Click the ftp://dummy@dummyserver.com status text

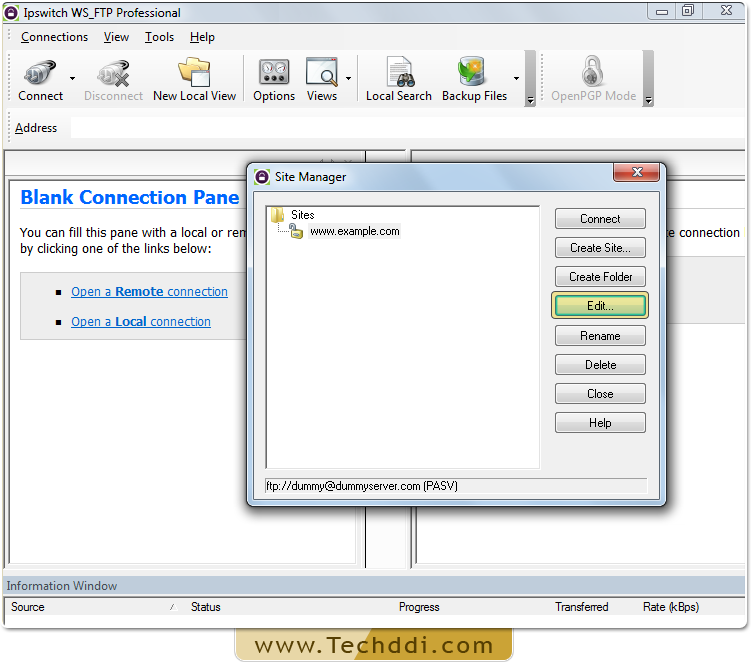tap(362, 486)
